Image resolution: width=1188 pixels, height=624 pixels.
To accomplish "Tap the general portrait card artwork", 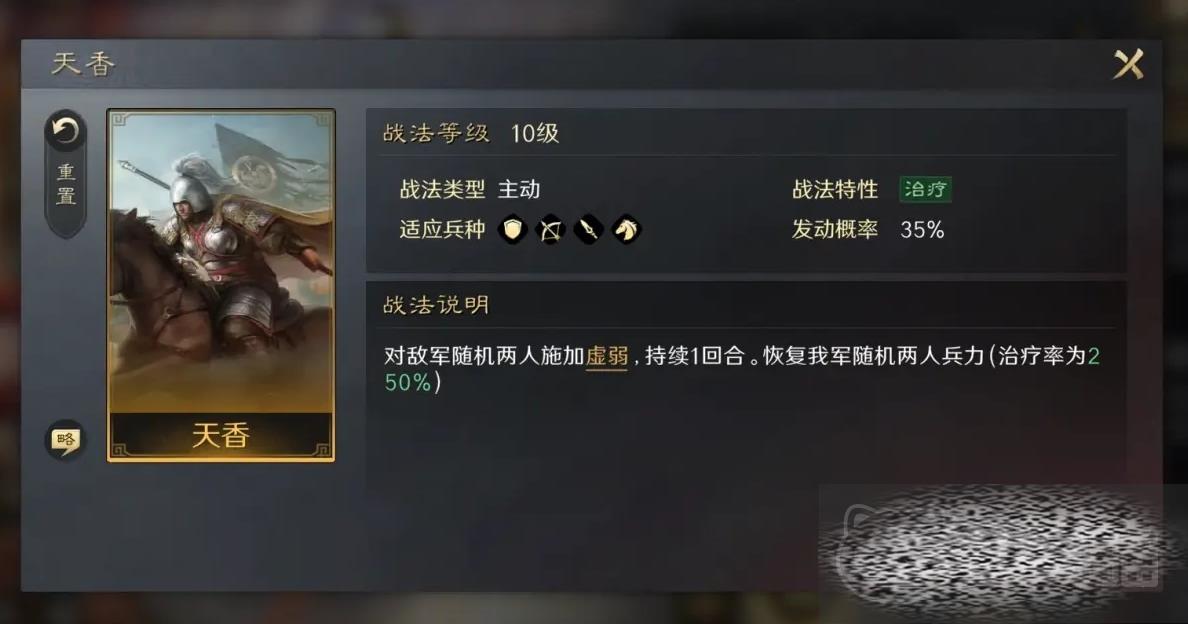I will 221,262.
